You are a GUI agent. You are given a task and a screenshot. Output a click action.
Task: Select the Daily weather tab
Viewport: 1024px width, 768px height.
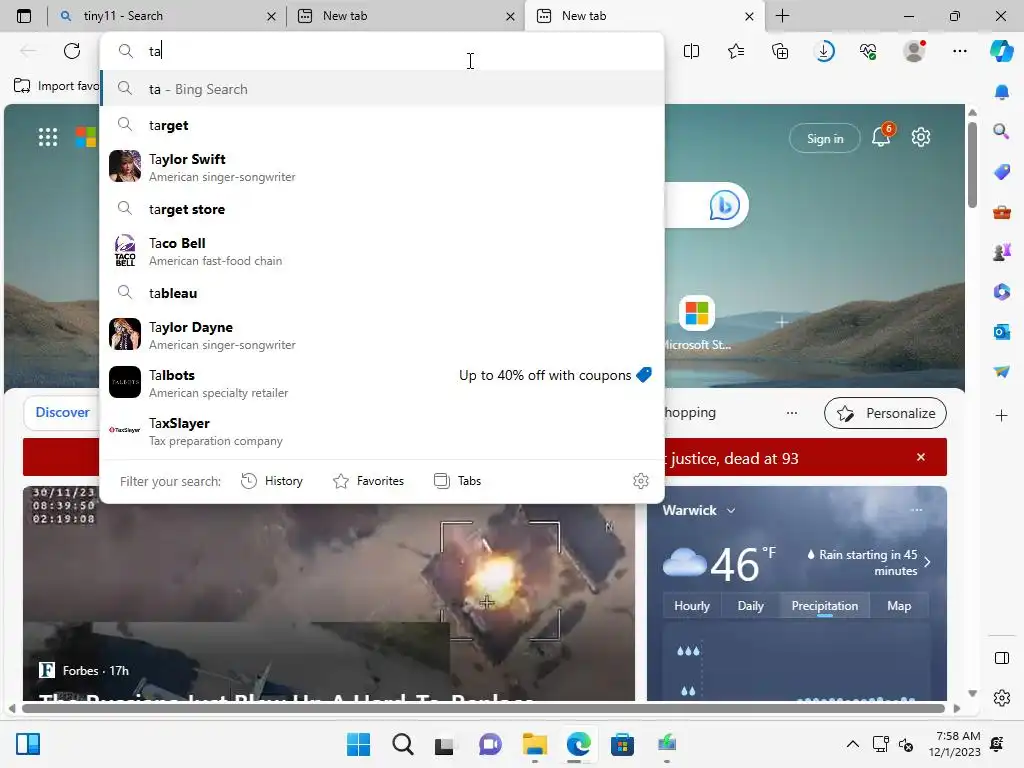pos(750,606)
